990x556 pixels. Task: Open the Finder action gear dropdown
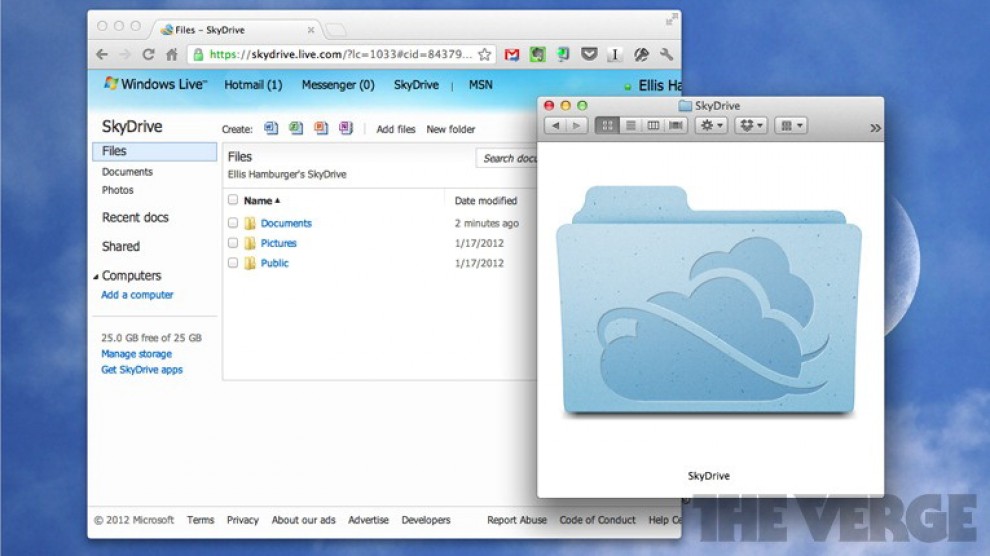pyautogui.click(x=711, y=126)
